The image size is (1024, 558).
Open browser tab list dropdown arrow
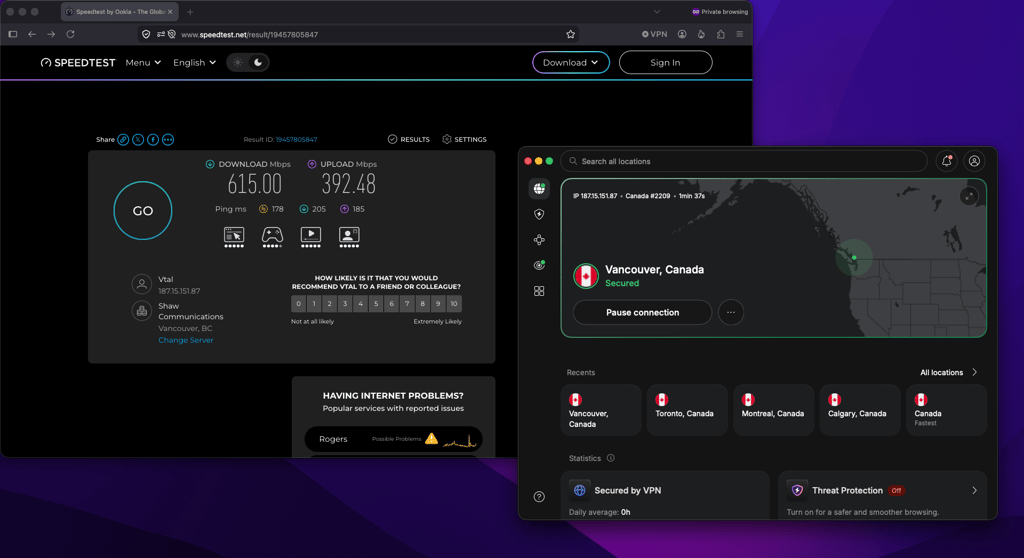click(x=657, y=12)
